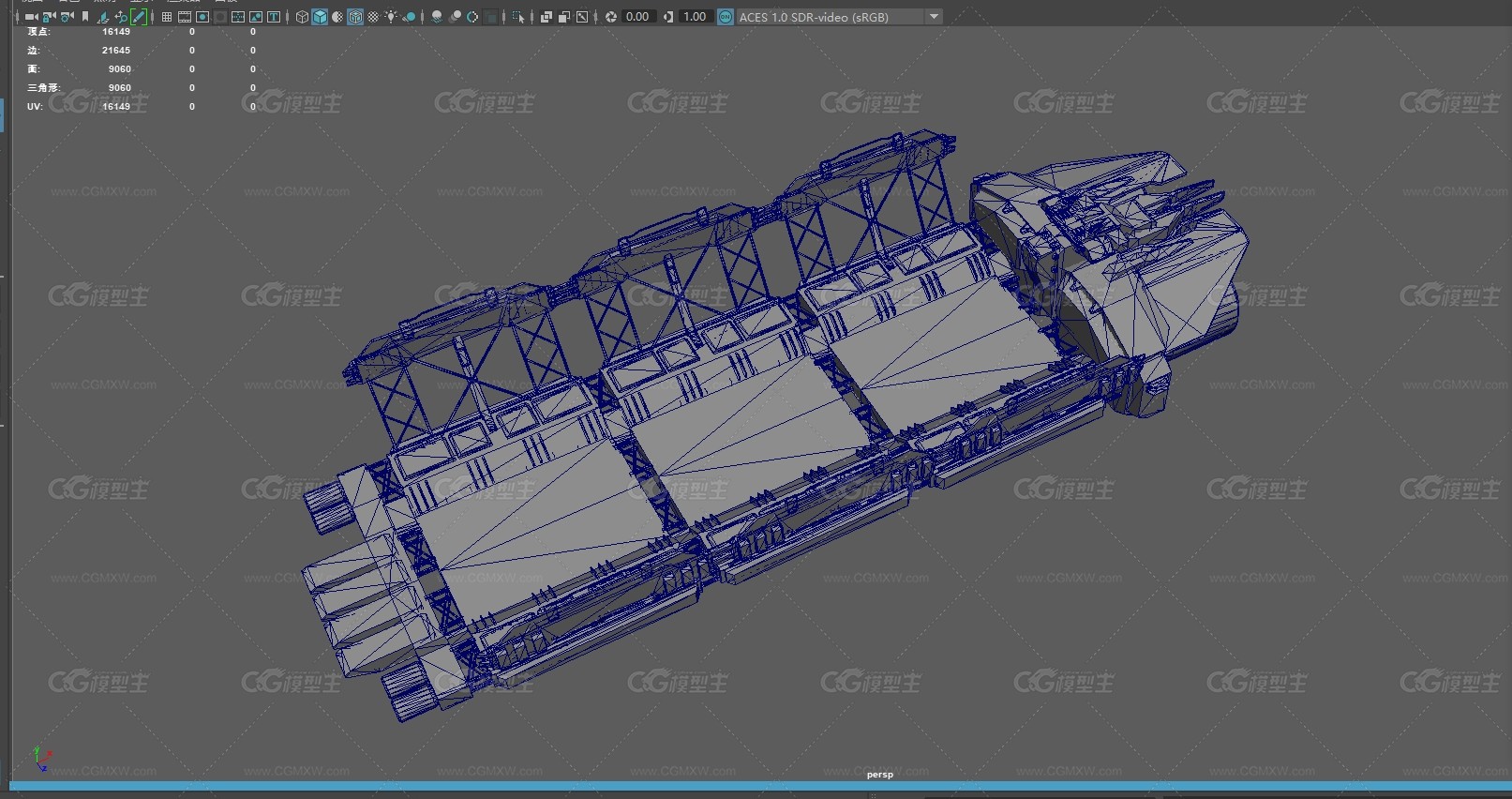Toggle the View Transform ON button
The height and width of the screenshot is (799, 1512).
coord(726,17)
